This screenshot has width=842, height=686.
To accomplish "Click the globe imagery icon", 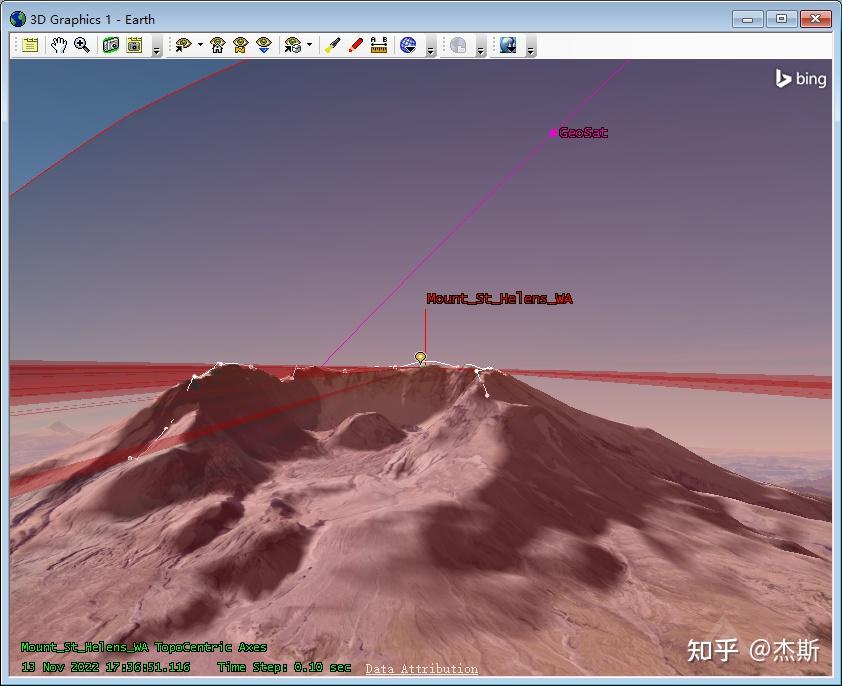I will tap(408, 45).
